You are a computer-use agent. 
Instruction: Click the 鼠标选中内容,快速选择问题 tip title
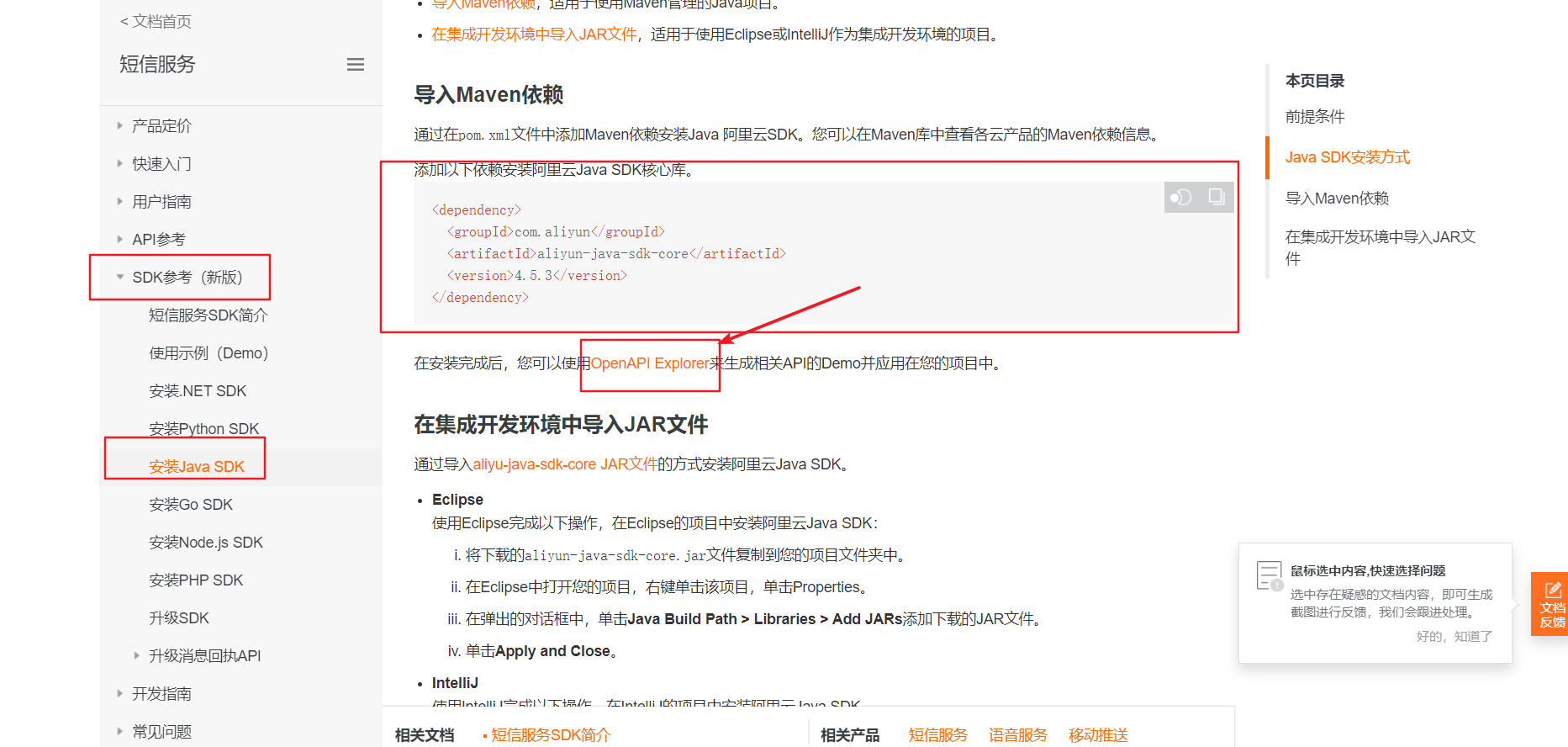pyautogui.click(x=1368, y=571)
